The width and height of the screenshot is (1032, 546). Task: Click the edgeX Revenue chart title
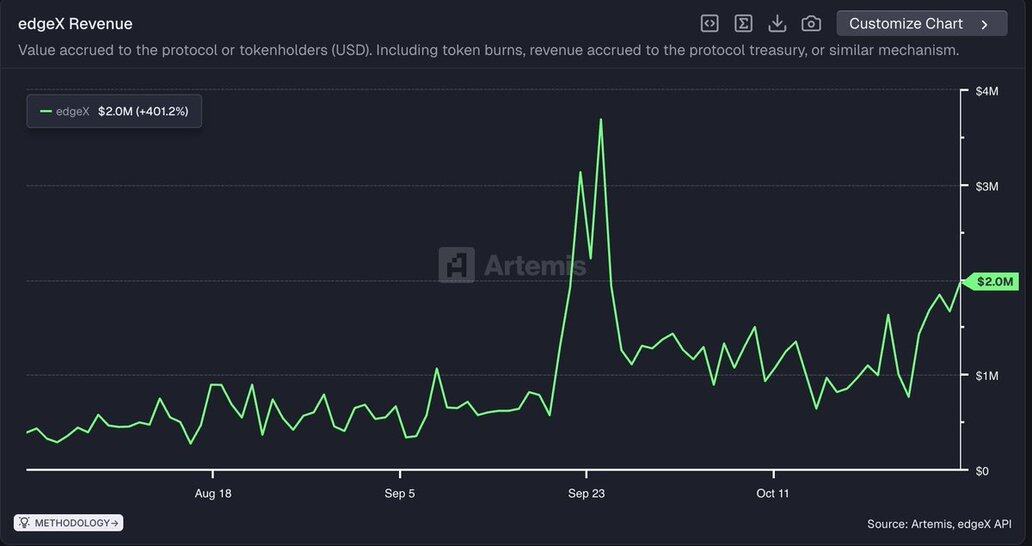click(75, 23)
